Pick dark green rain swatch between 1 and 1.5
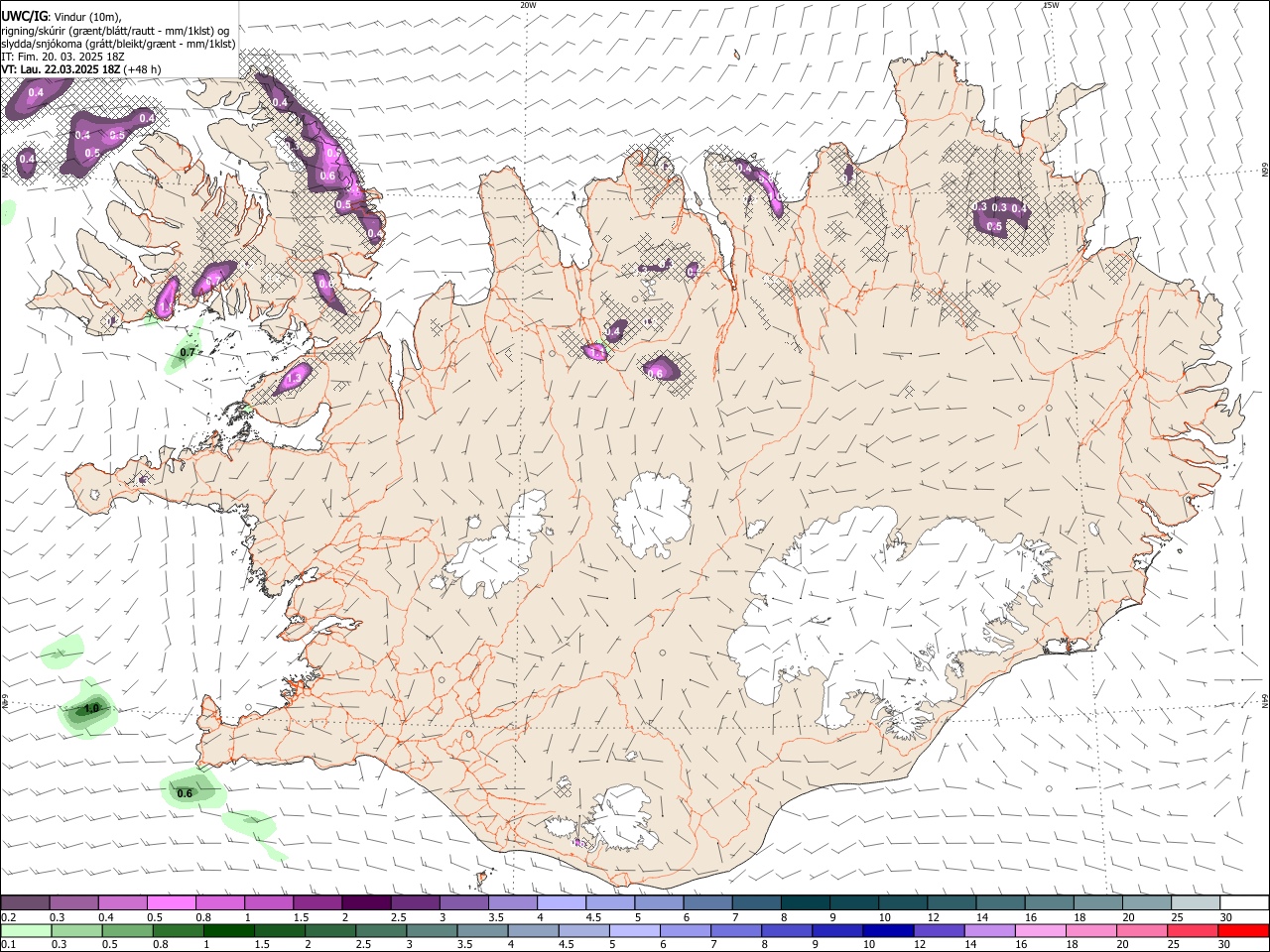Screen dimensions: 1270x952 [229, 930]
